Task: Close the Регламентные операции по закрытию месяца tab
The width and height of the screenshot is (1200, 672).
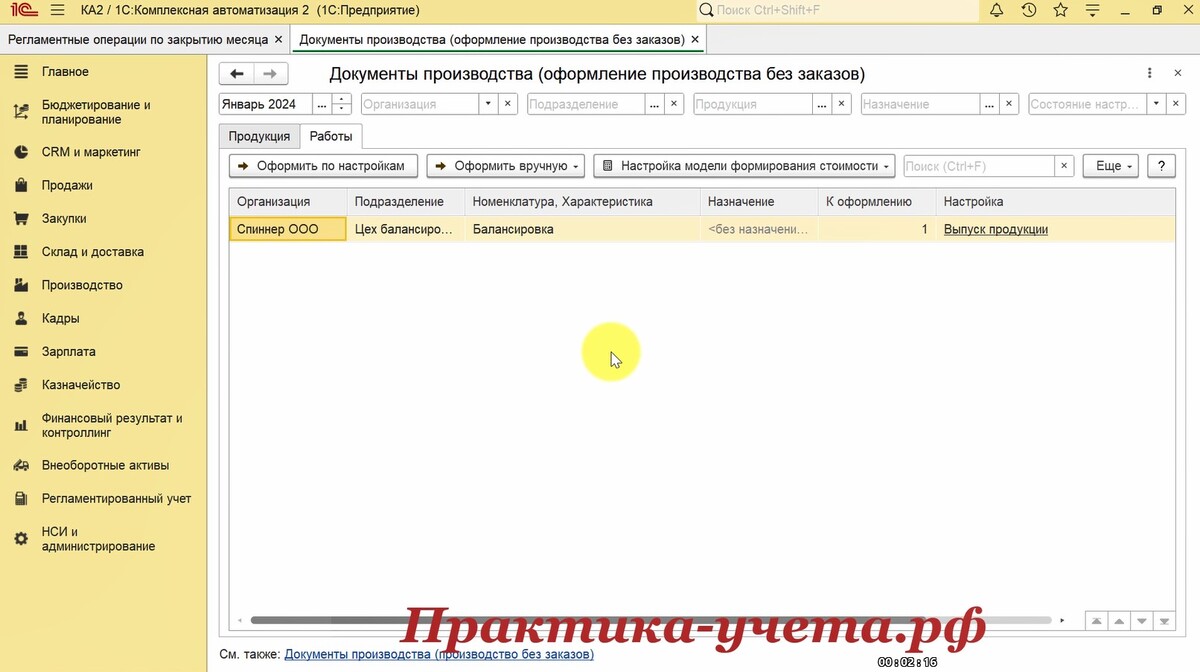Action: point(279,39)
